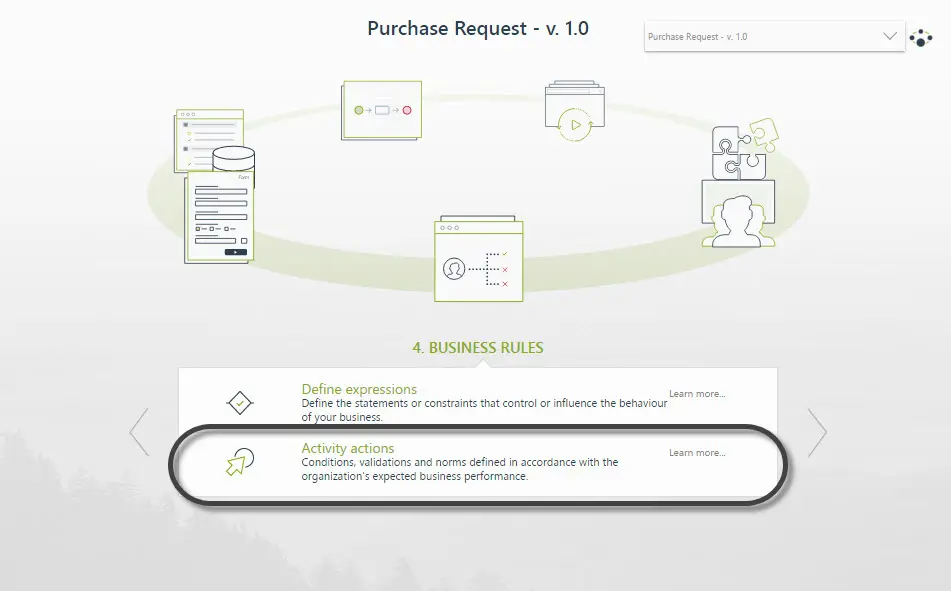Click the Purchase Request - v. 1.0 title
This screenshot has height=591, width=951.
tap(478, 29)
